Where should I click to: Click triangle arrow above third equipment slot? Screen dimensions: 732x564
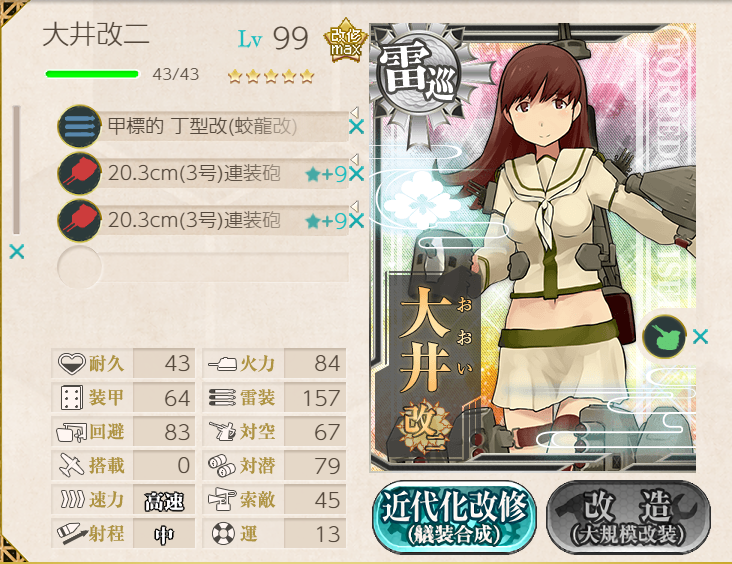[x=354, y=206]
